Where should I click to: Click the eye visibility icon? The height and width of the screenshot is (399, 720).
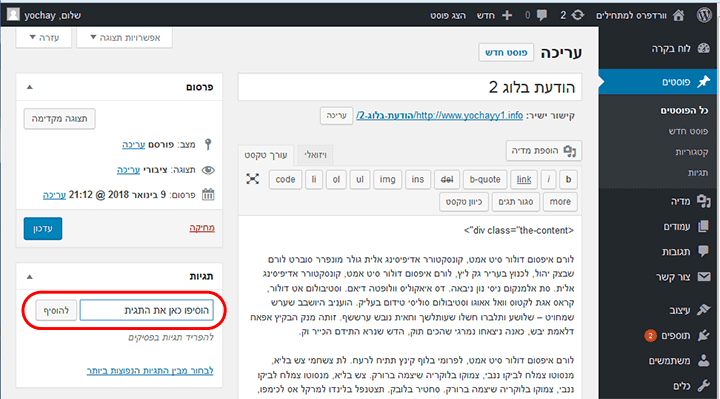click(208, 170)
